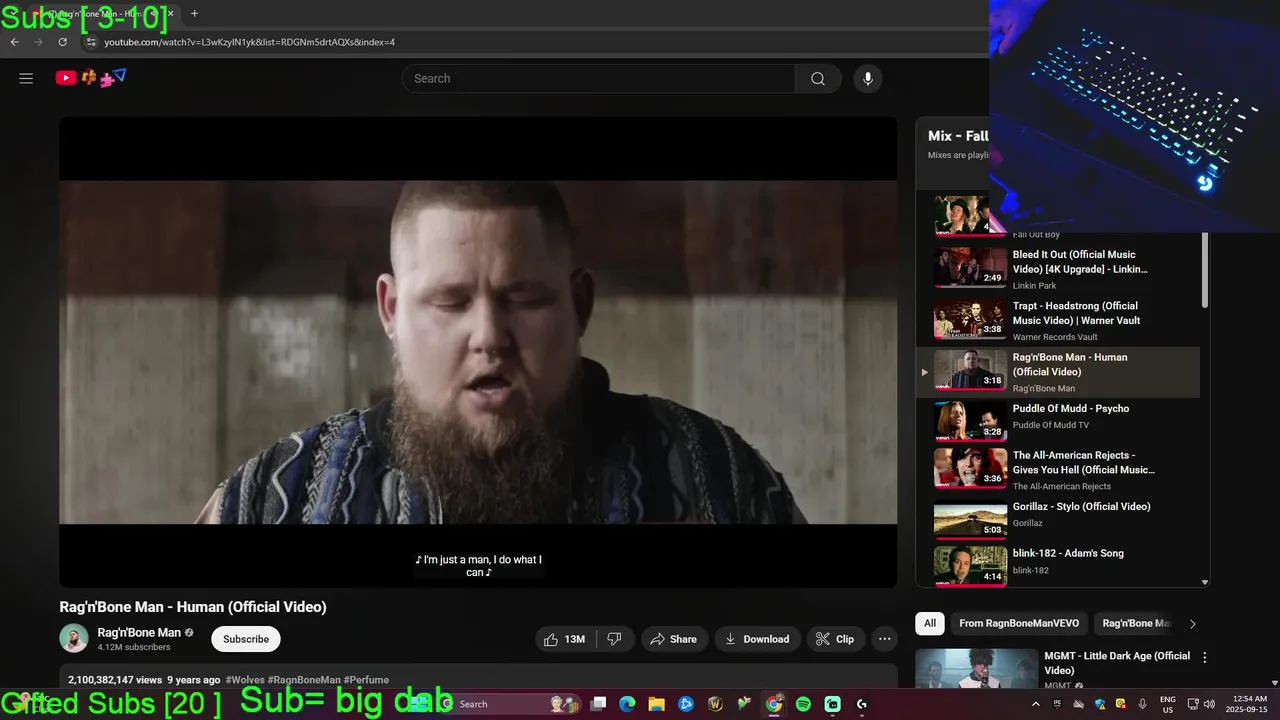Reload the browser page
The height and width of the screenshot is (720, 1280).
62,42
